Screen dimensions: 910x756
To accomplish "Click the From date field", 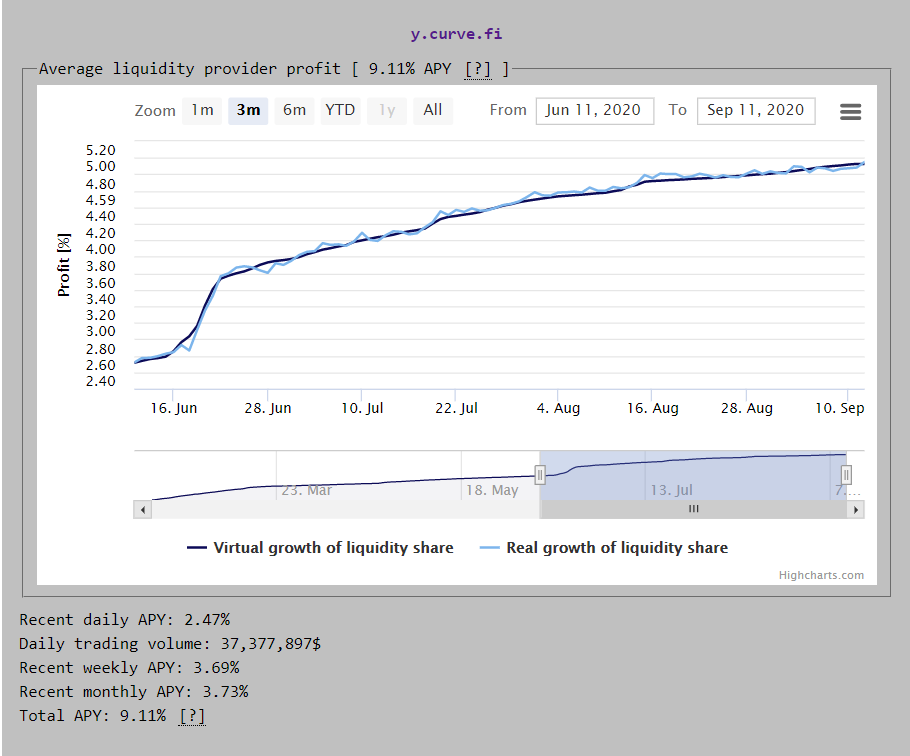I will 594,111.
